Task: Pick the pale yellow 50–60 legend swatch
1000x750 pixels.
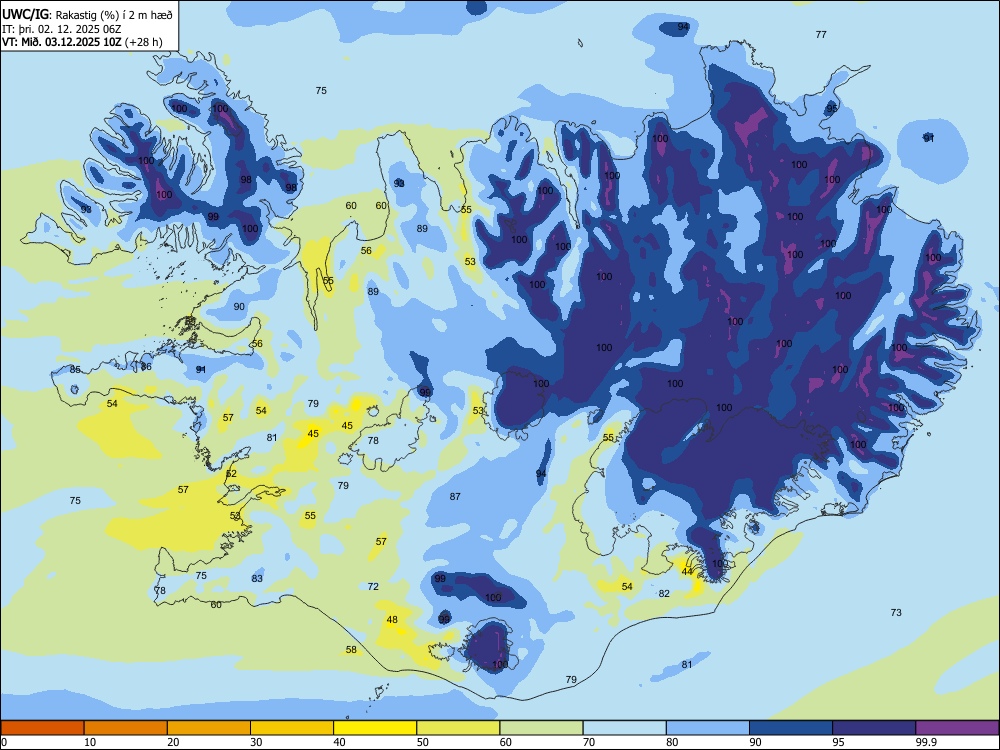Action: point(458,728)
